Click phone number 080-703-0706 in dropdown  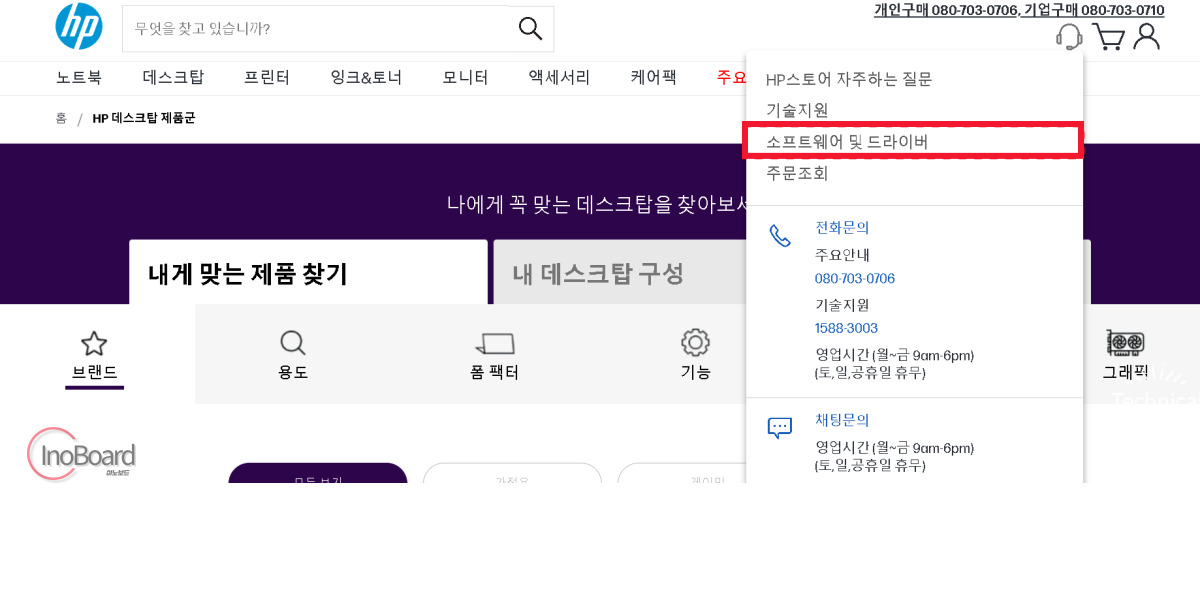tap(855, 278)
